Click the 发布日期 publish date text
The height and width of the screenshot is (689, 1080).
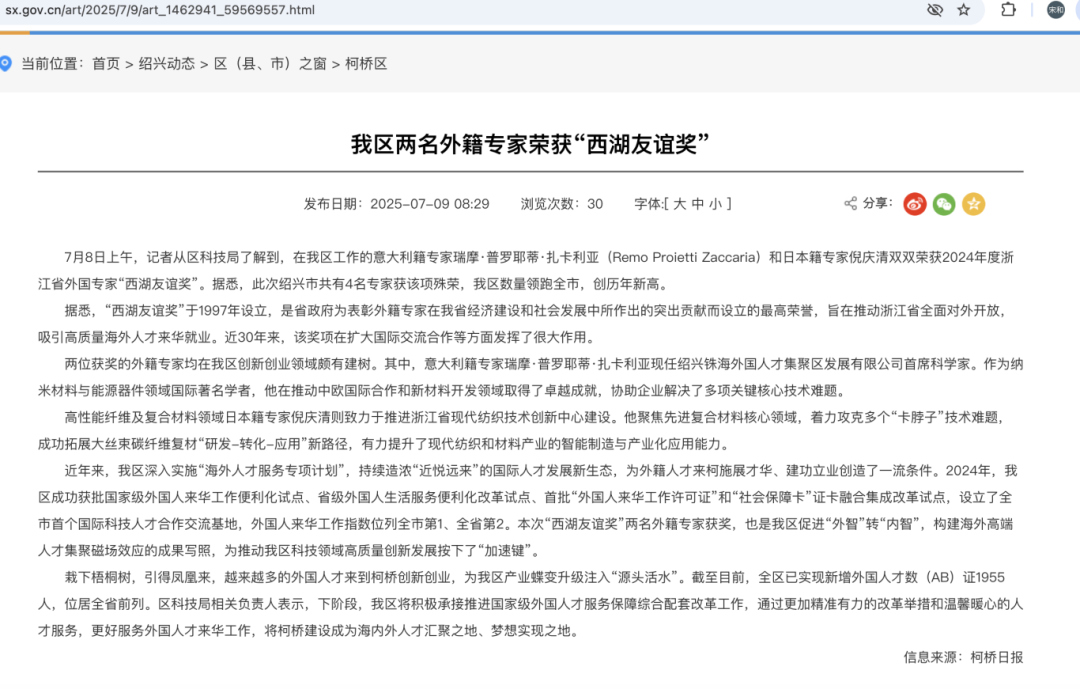coord(396,204)
